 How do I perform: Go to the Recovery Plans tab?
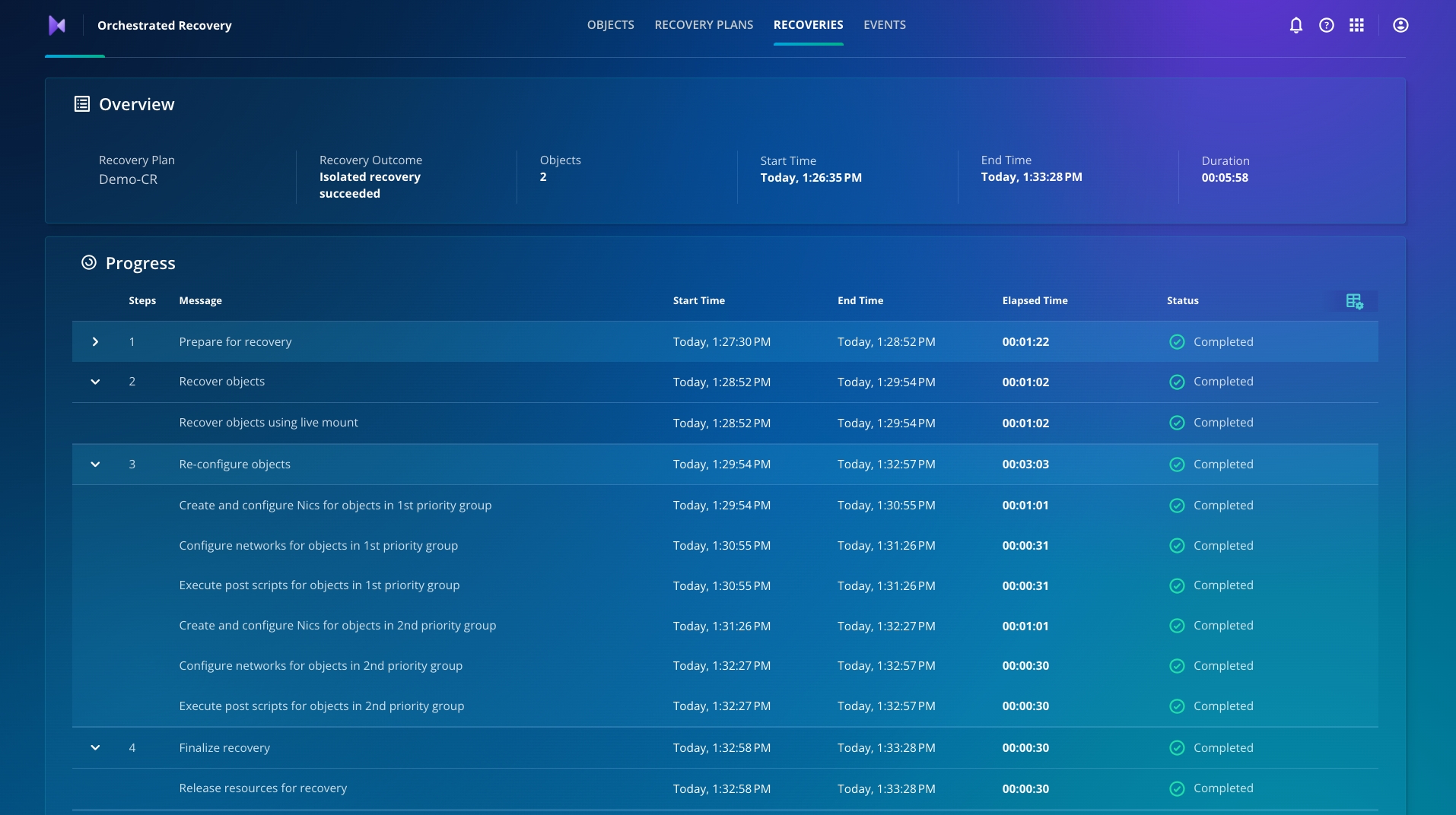(704, 25)
